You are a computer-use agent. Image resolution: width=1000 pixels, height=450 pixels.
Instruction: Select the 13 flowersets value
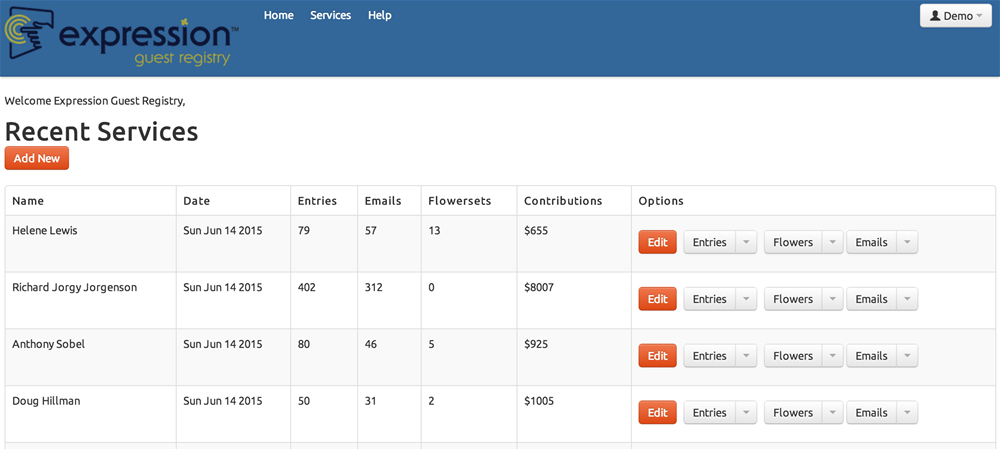[434, 231]
